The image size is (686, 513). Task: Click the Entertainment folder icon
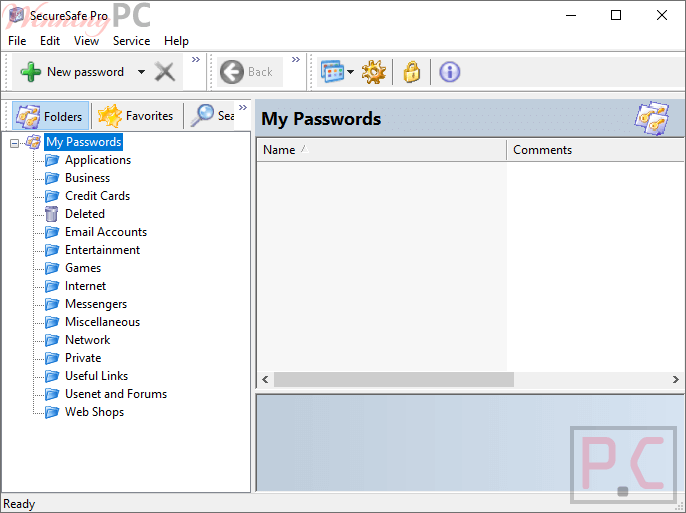click(52, 250)
